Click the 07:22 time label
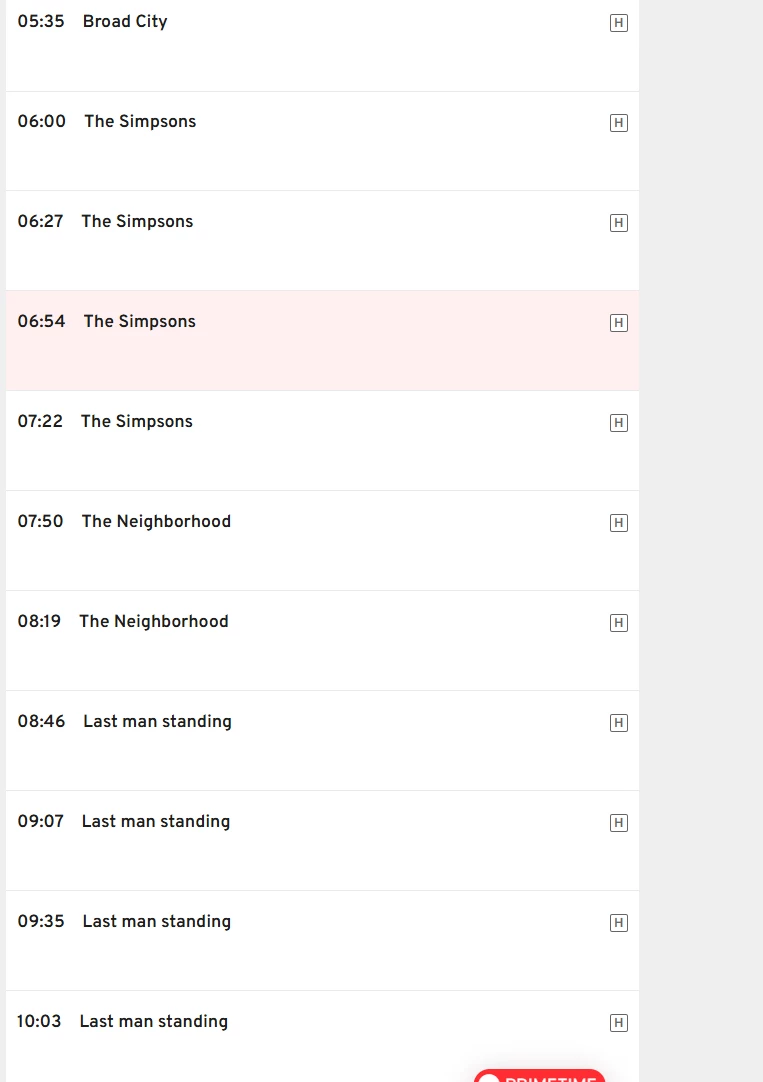The width and height of the screenshot is (763, 1082). coord(40,422)
